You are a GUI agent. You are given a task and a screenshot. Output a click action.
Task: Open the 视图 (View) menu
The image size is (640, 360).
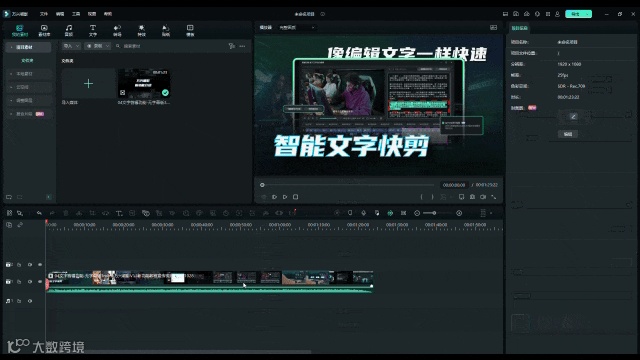(92, 14)
